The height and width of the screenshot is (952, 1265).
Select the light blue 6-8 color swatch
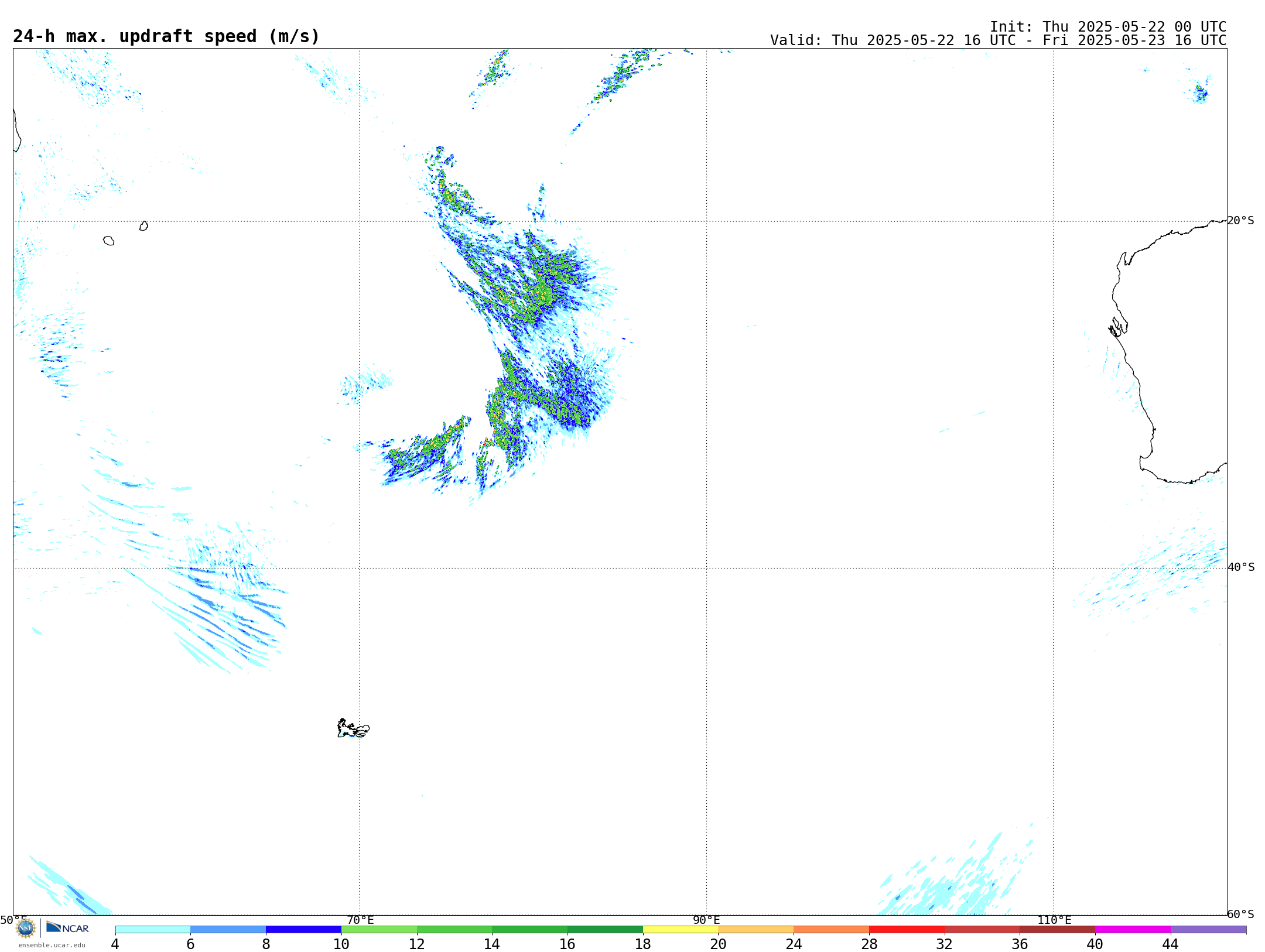(228, 930)
